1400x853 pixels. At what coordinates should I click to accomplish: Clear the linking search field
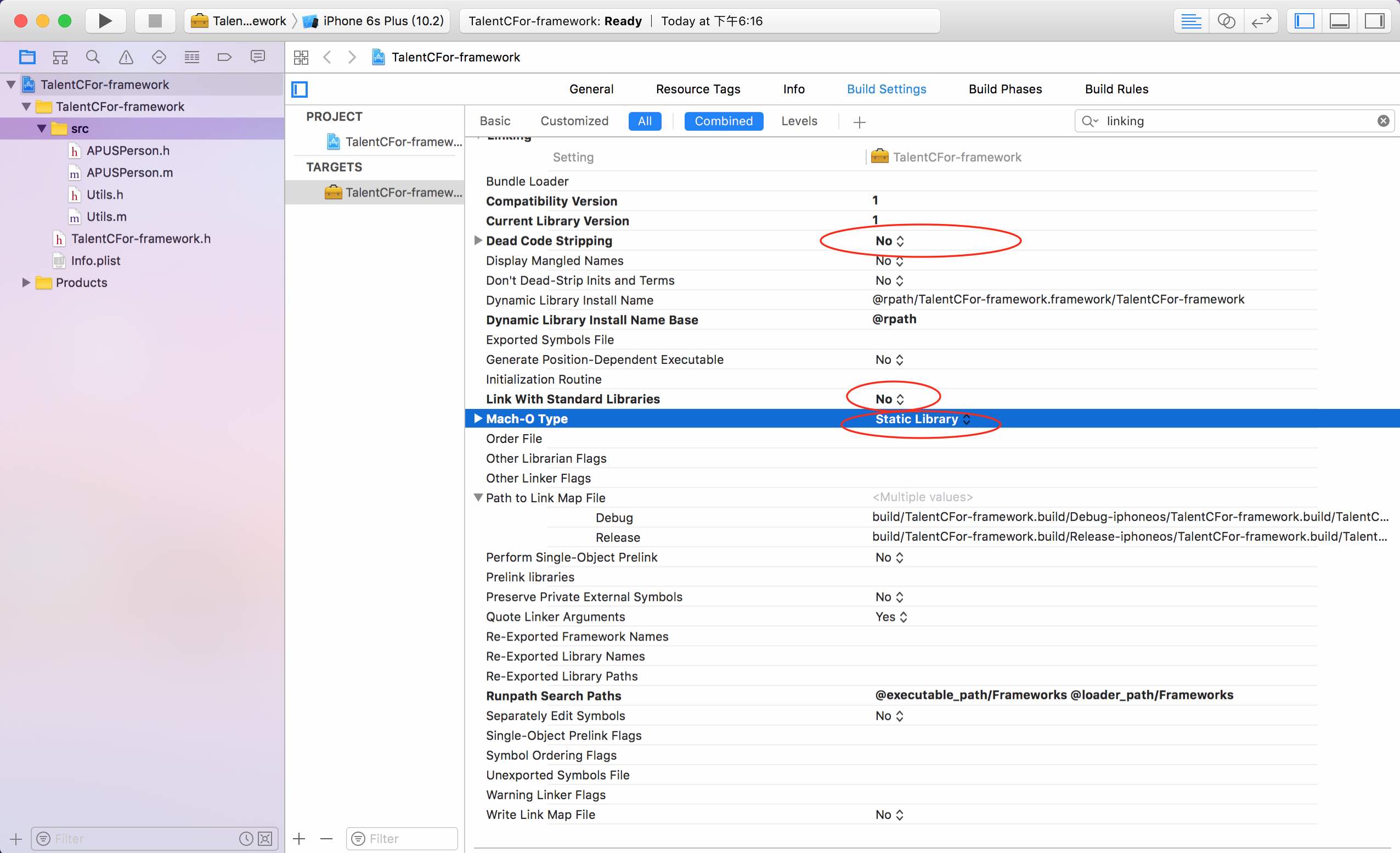coord(1383,121)
